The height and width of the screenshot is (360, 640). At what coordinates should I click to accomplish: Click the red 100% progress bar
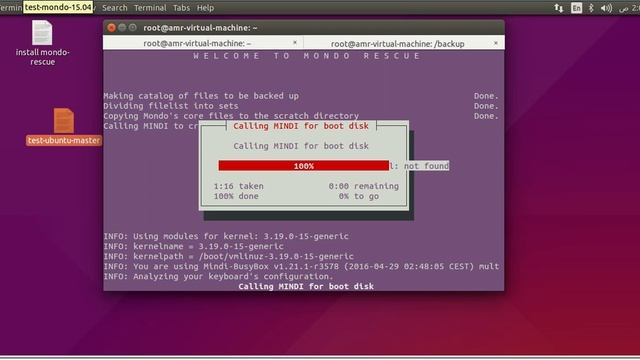point(304,166)
